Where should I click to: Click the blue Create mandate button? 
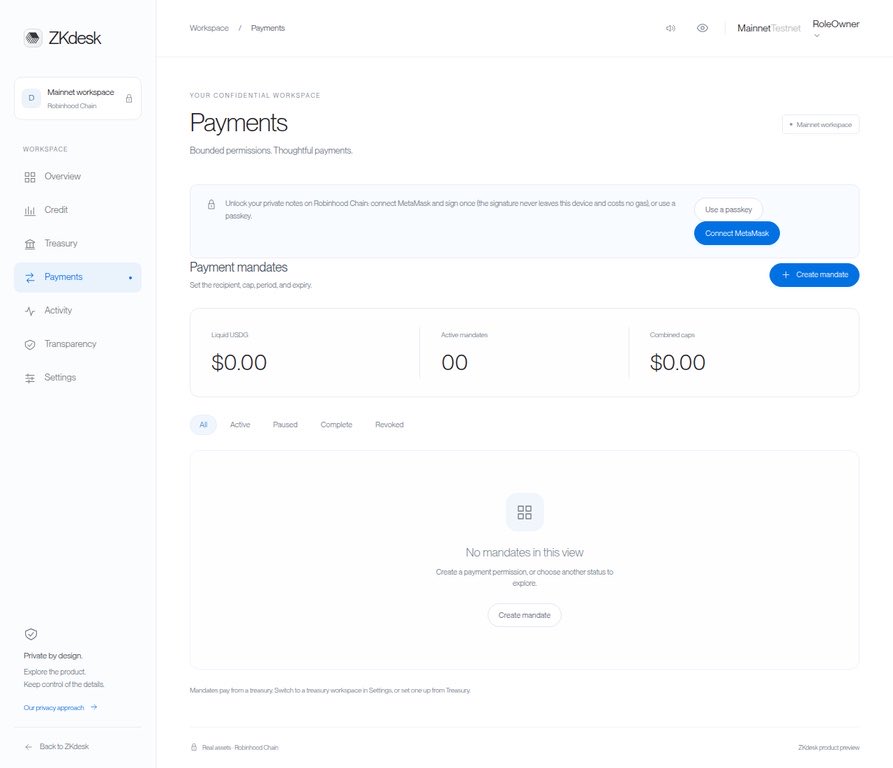(814, 275)
